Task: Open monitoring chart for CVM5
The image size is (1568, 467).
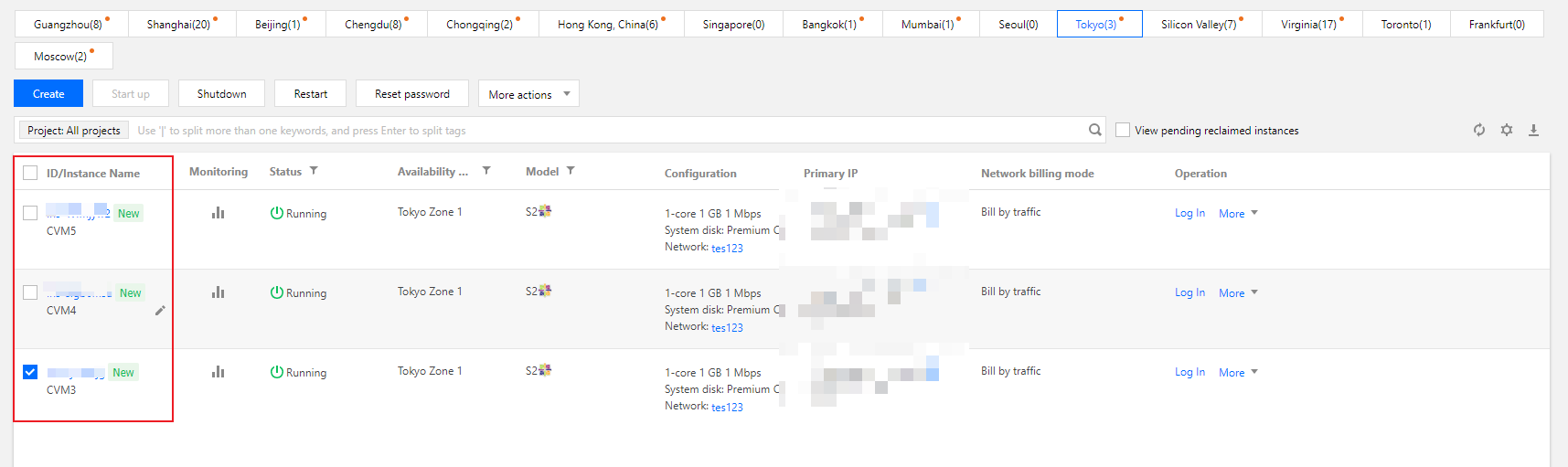Action: 218,213
